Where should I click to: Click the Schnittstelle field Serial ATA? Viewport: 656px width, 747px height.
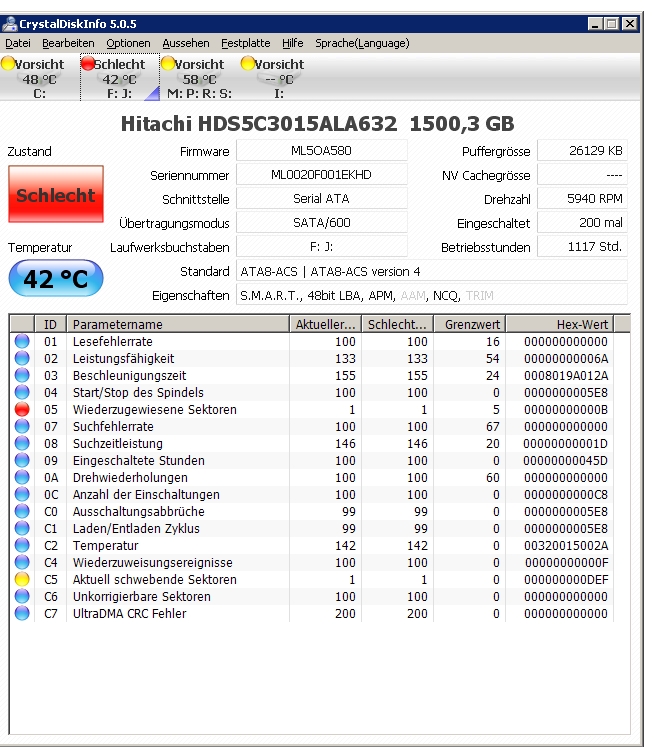[322, 198]
